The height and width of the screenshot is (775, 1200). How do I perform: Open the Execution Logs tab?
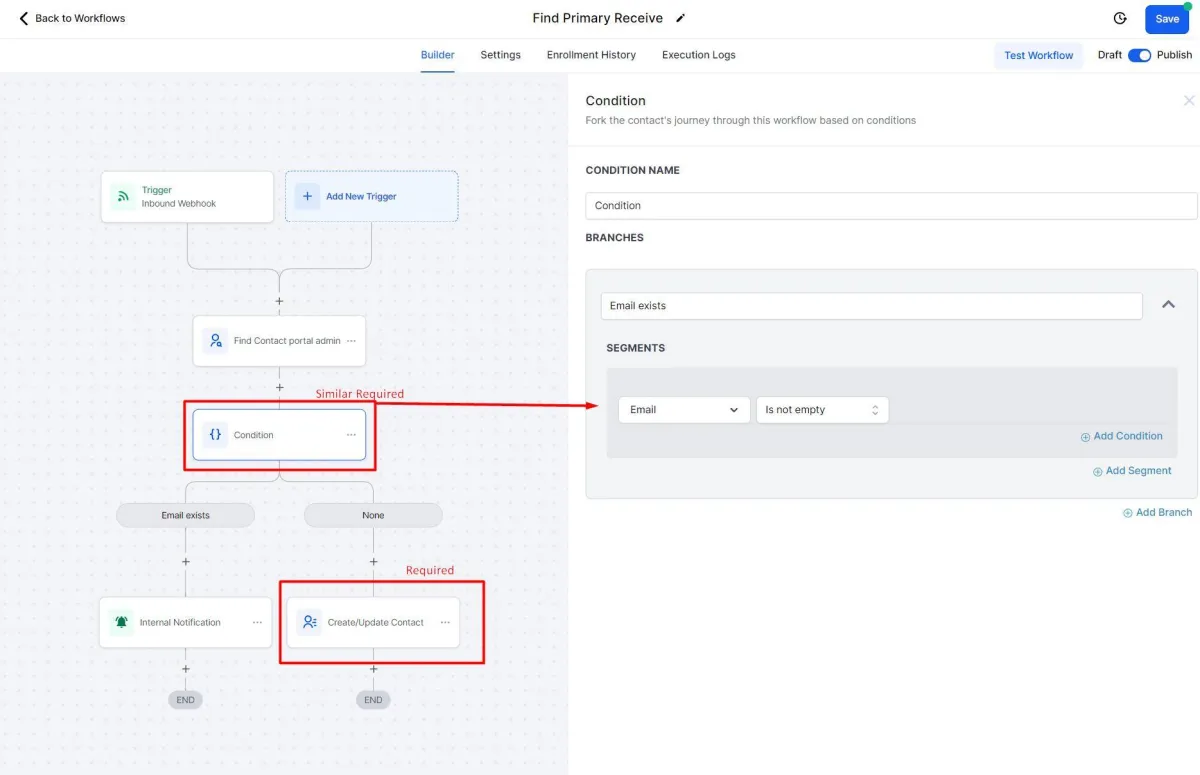[x=698, y=55]
